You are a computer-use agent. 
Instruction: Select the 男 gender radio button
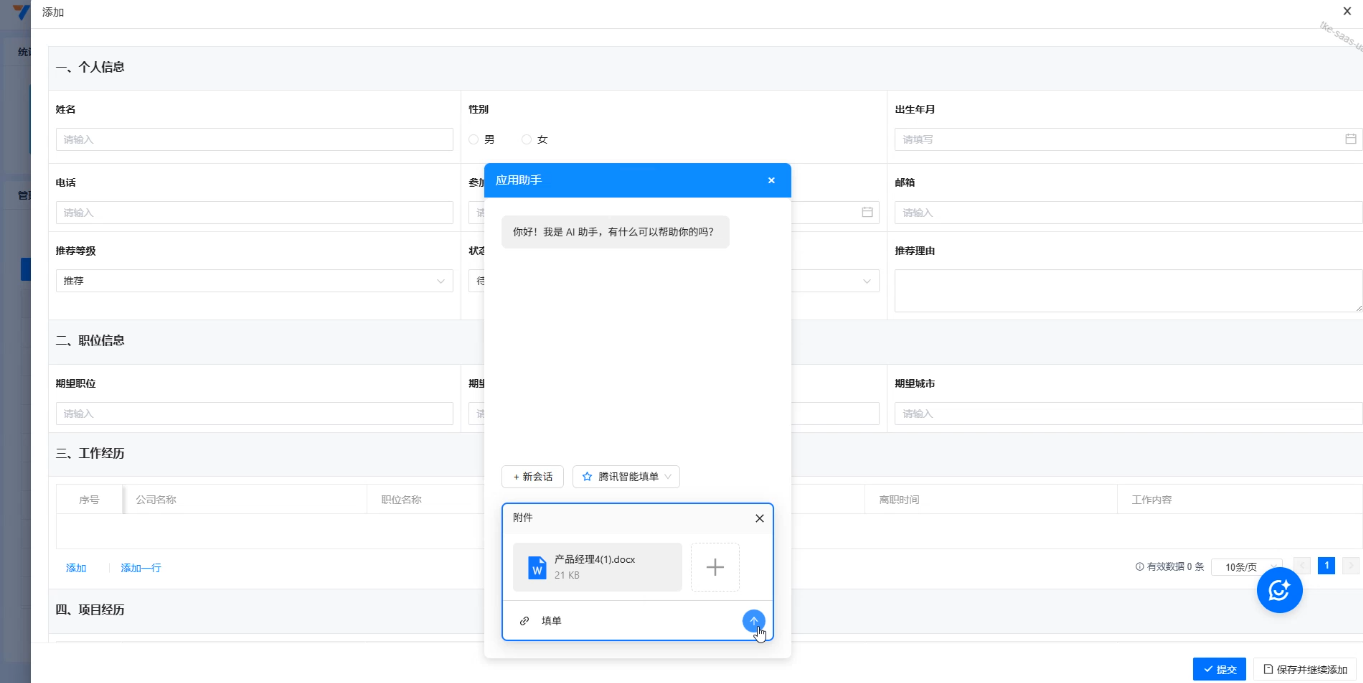pos(474,139)
